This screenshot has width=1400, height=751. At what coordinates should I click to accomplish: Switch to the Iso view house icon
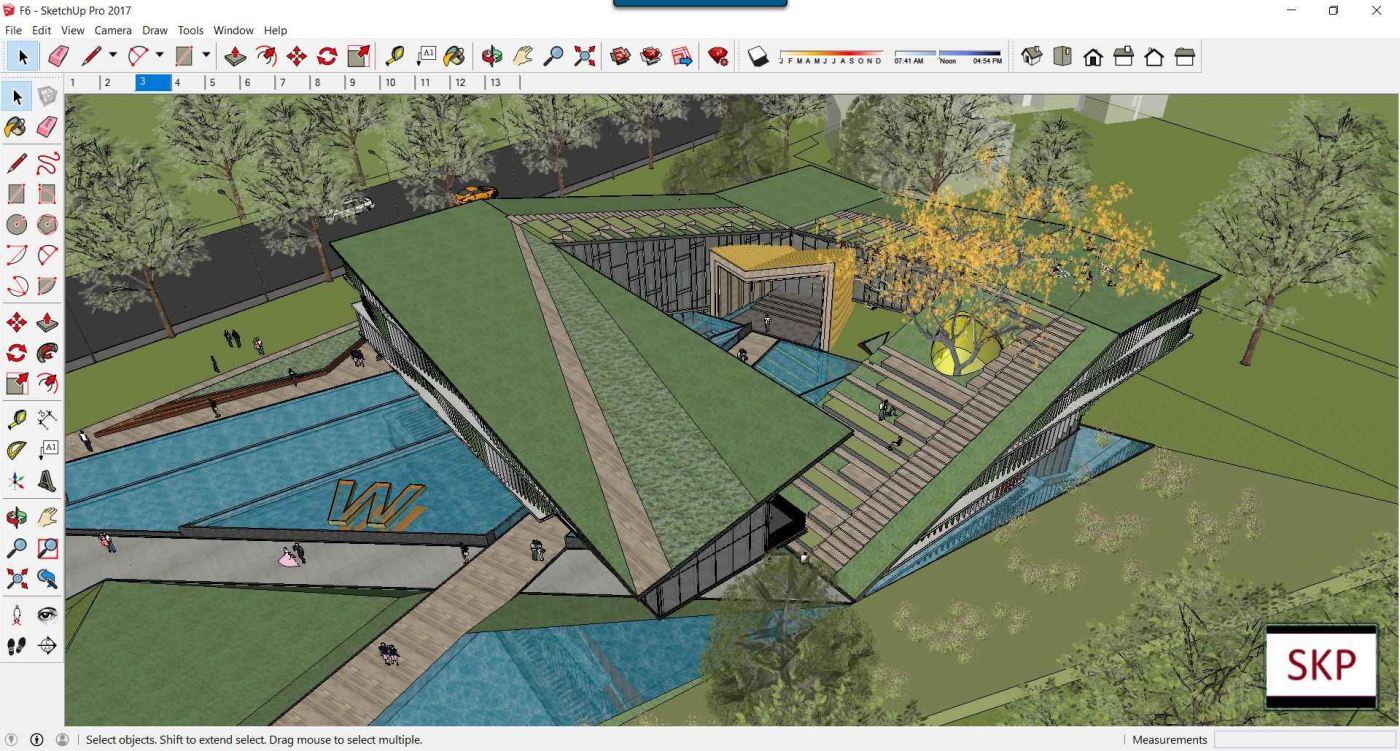point(1032,56)
